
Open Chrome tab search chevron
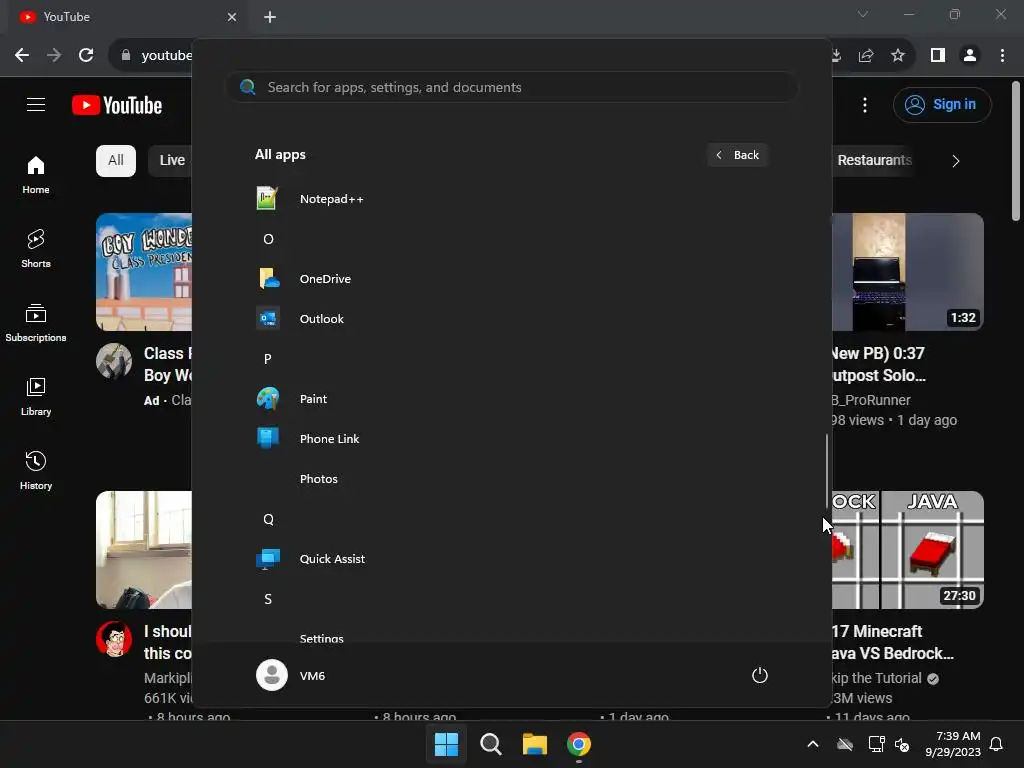point(863,14)
